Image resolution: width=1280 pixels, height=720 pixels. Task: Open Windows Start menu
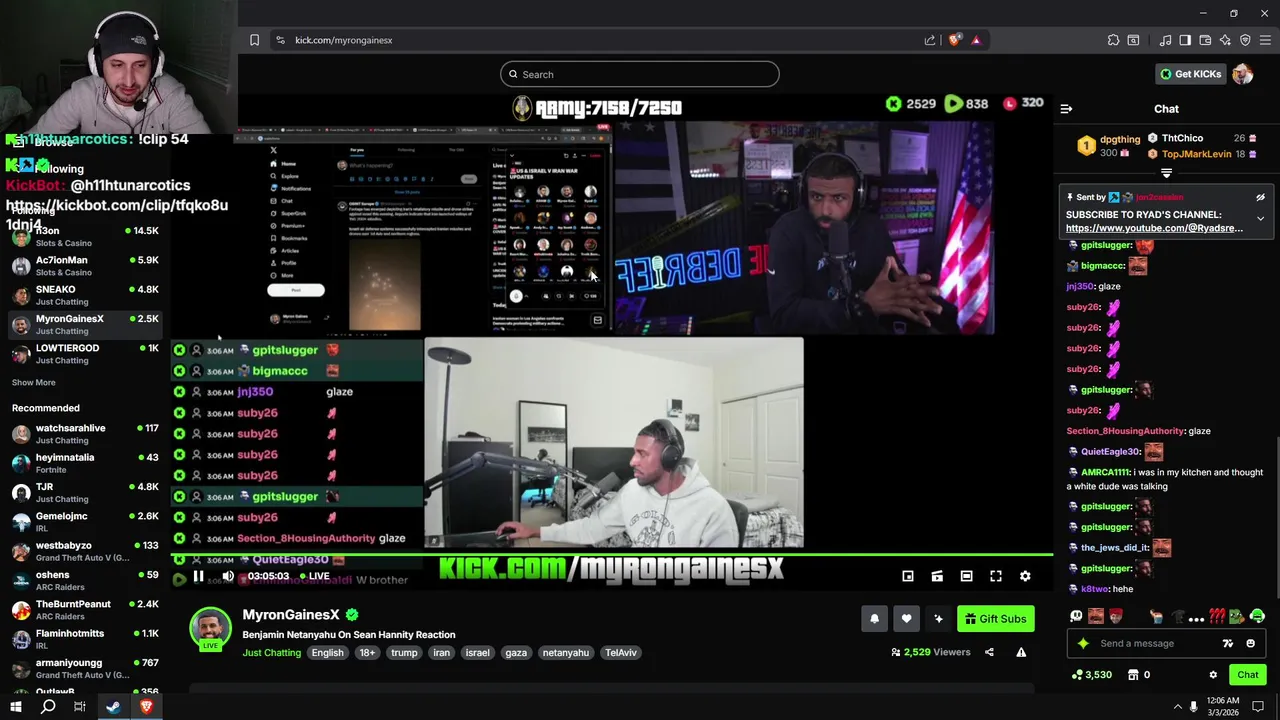pos(15,707)
